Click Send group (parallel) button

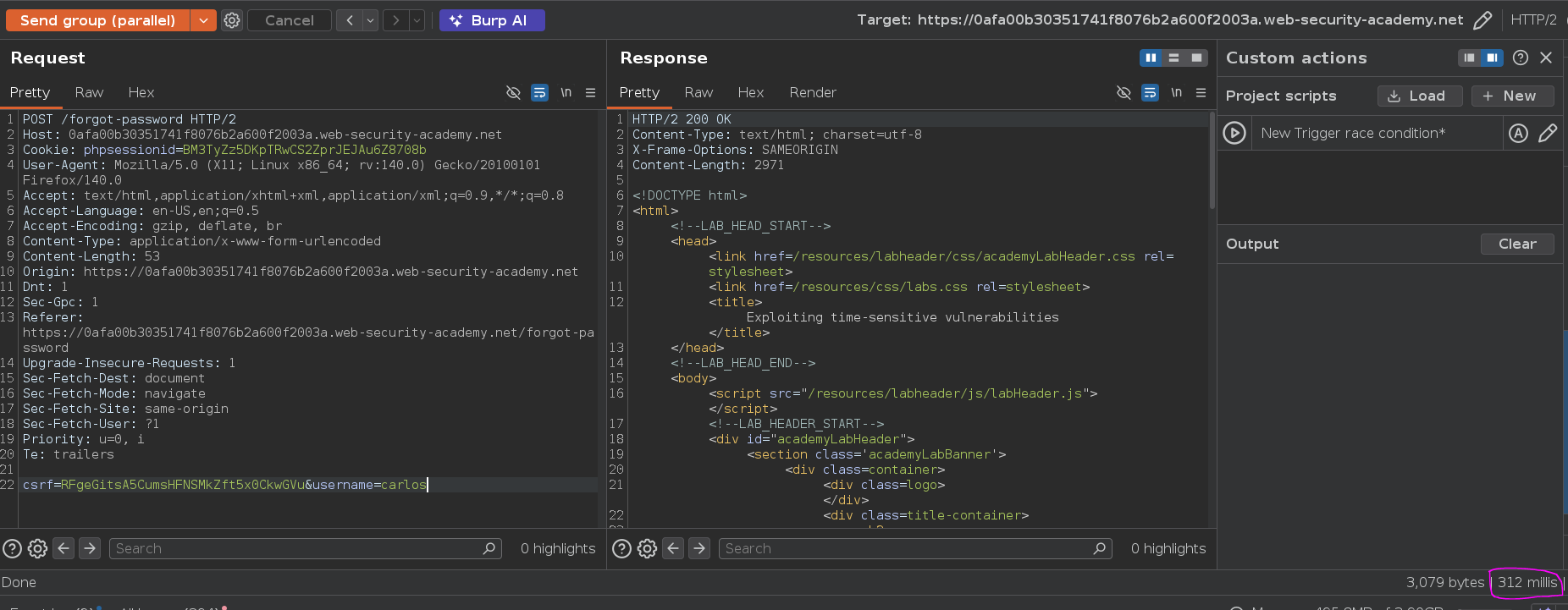(x=97, y=20)
